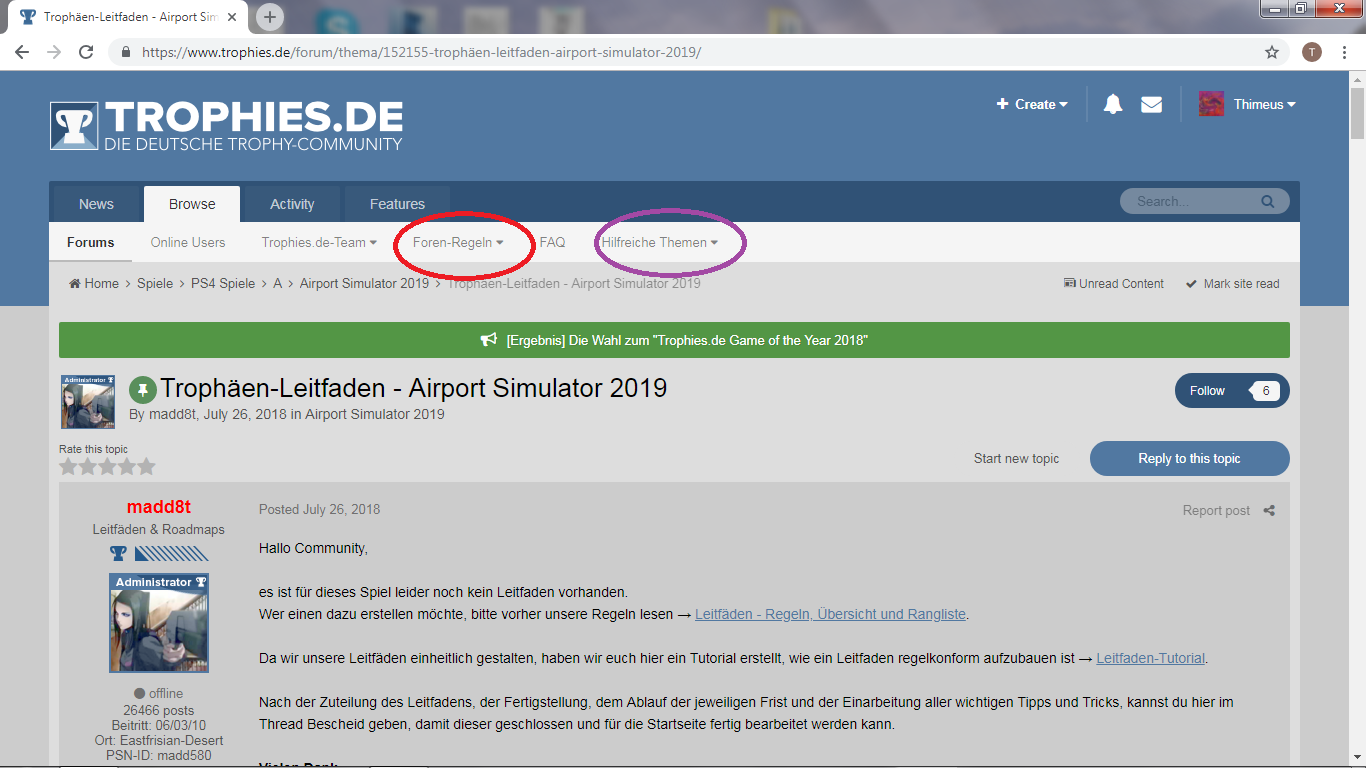This screenshot has height=768, width=1366.
Task: Open madd8t username in post sidebar
Action: [x=159, y=507]
